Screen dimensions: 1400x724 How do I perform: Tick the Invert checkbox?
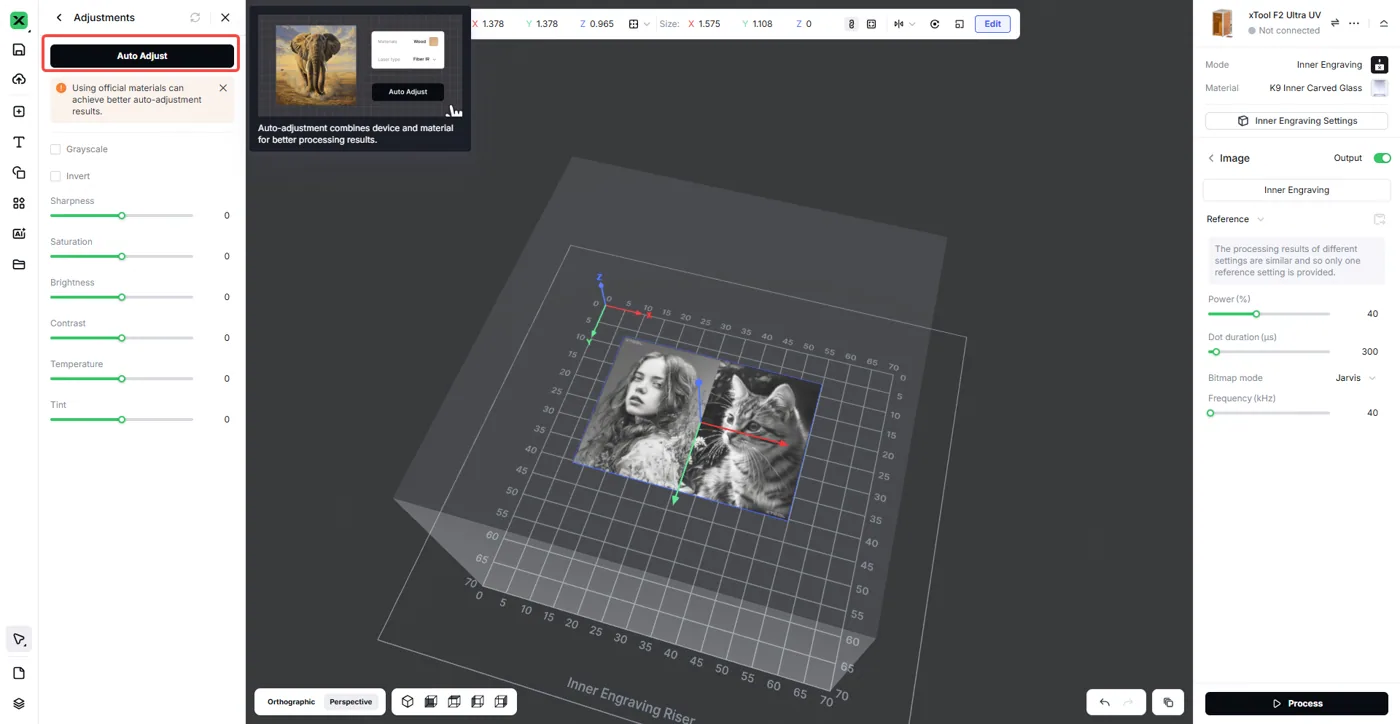(x=55, y=176)
